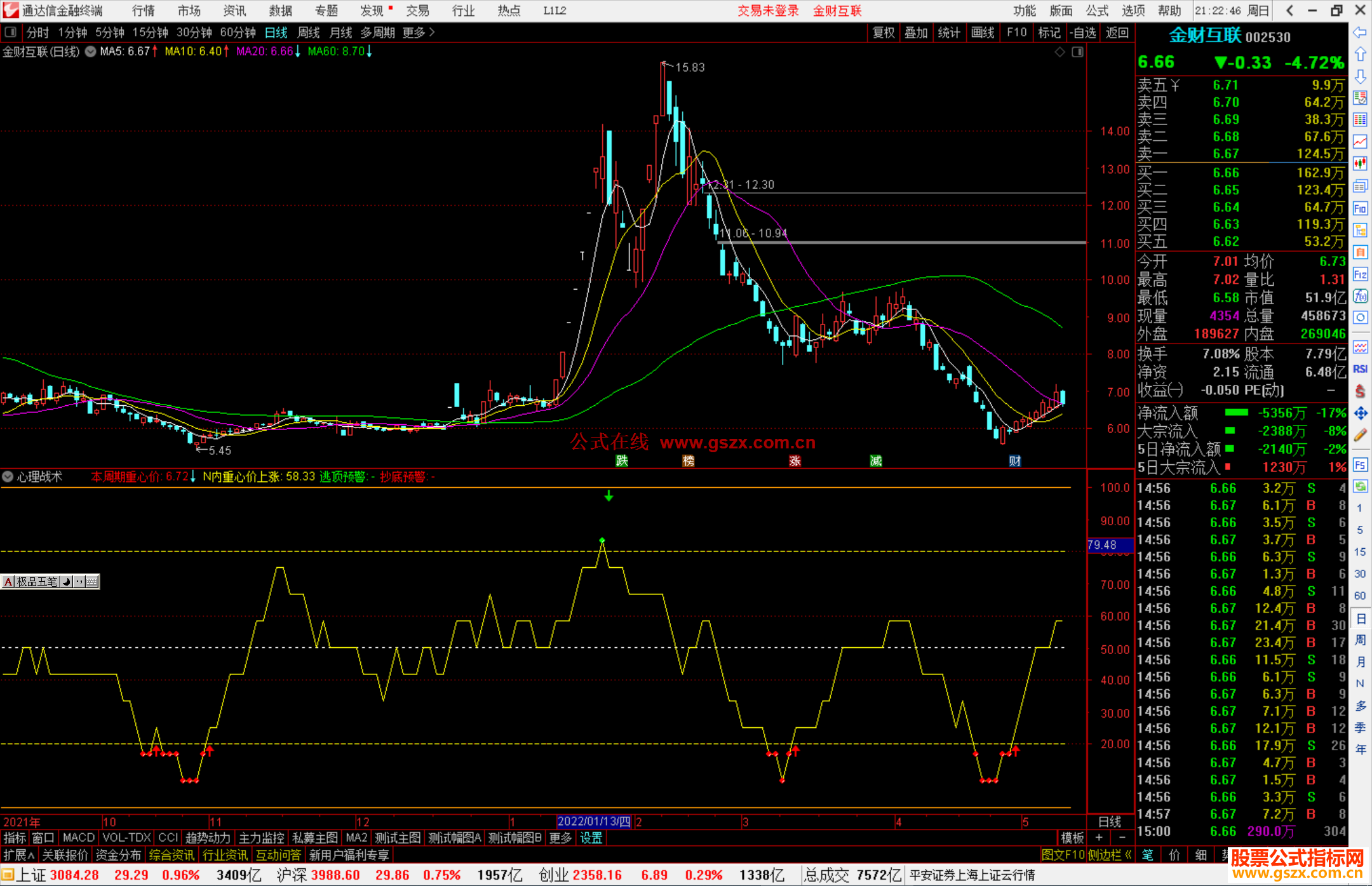Viewport: 1372px width, 886px height.
Task: Click the 返回 button
Action: pos(1117,32)
